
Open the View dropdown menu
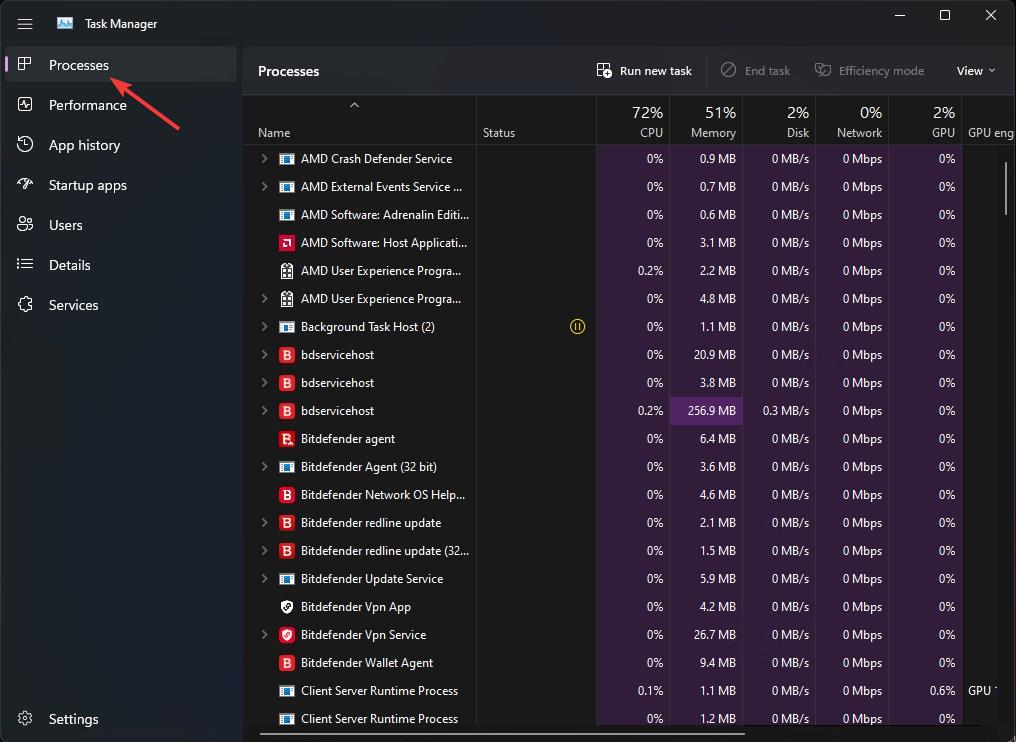point(976,71)
